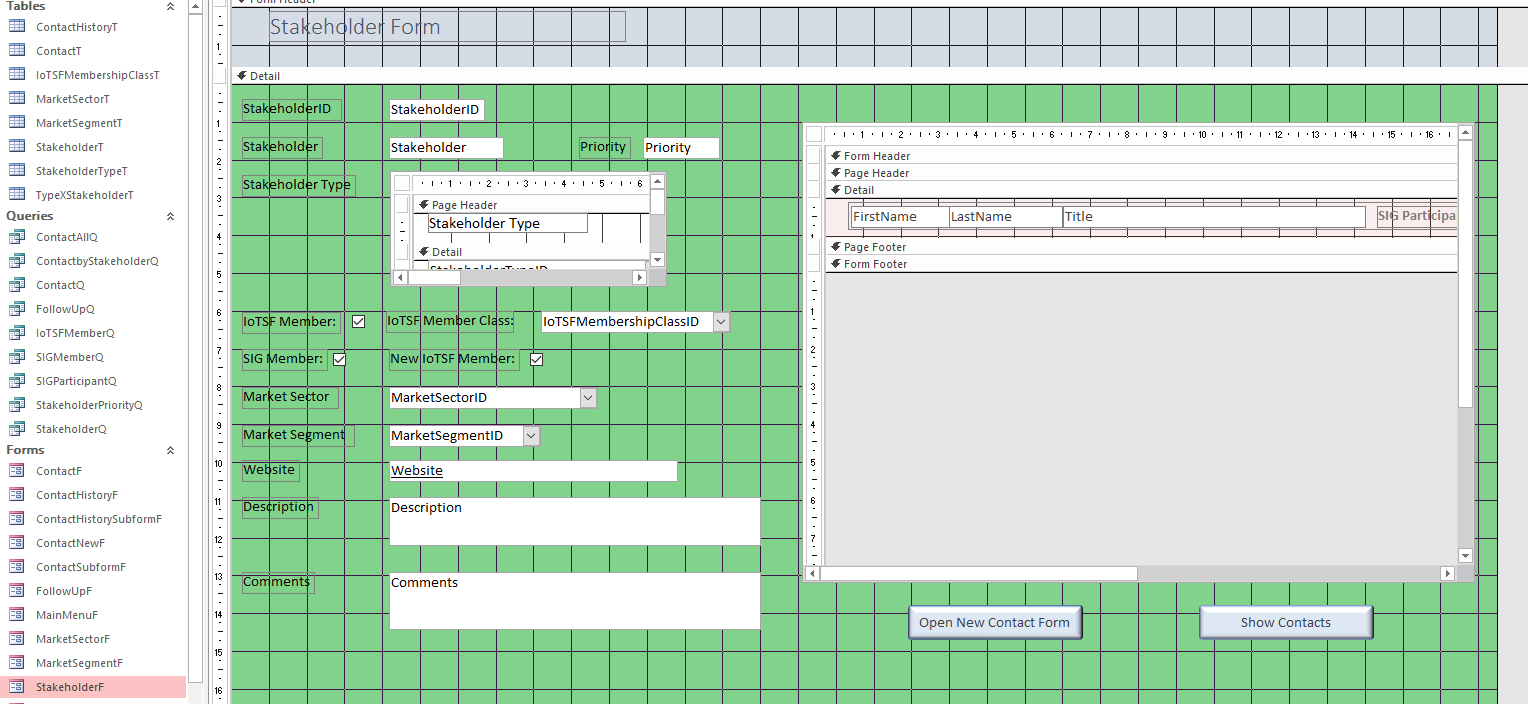Click the ContactAllQ query icon
1528x704 pixels.
click(17, 236)
